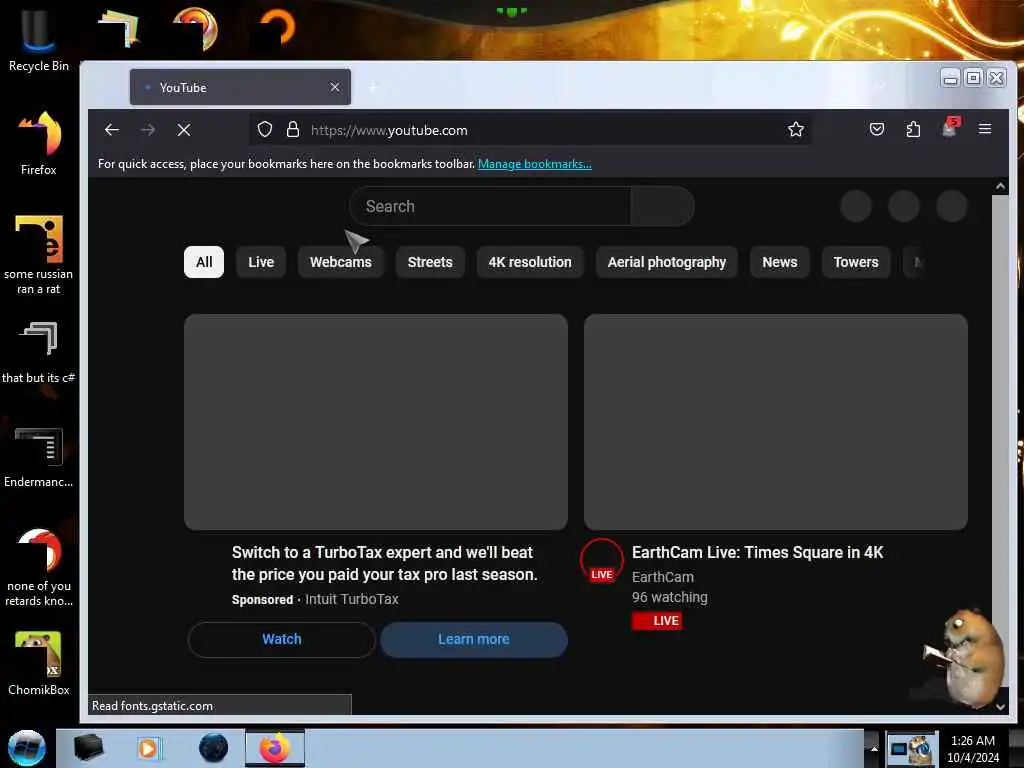Click the scrollbar down arrow in the page
The image size is (1024, 768).
click(1000, 707)
